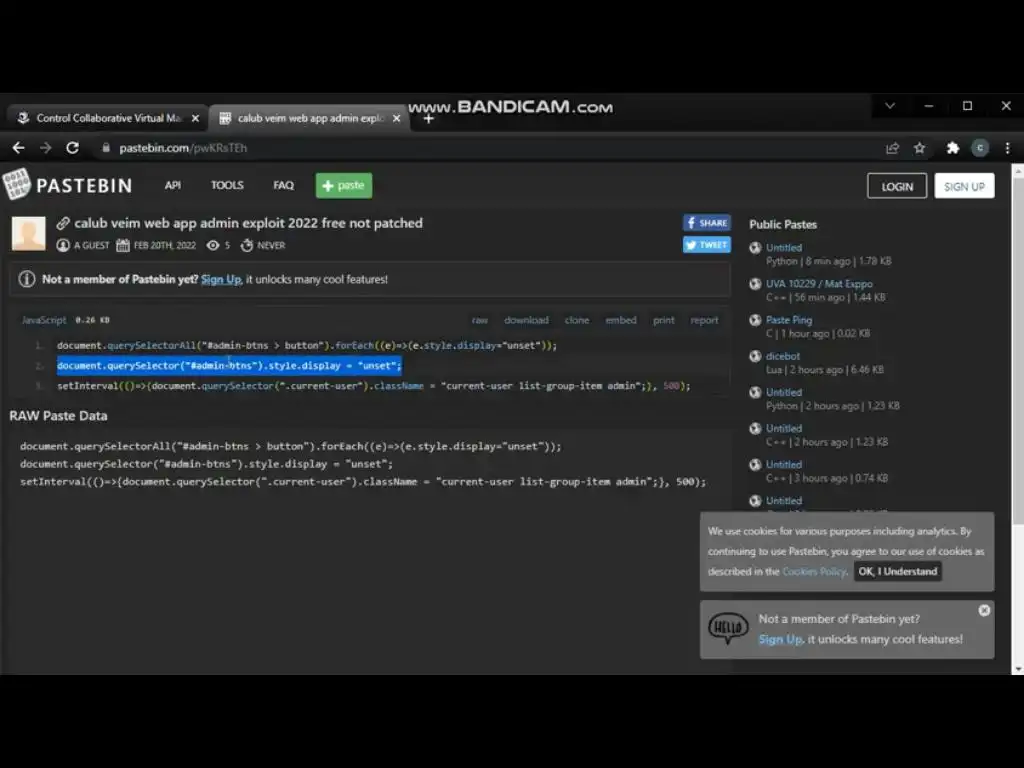Open the FAQ menu item
Viewport: 1024px width, 768px height.
(283, 185)
